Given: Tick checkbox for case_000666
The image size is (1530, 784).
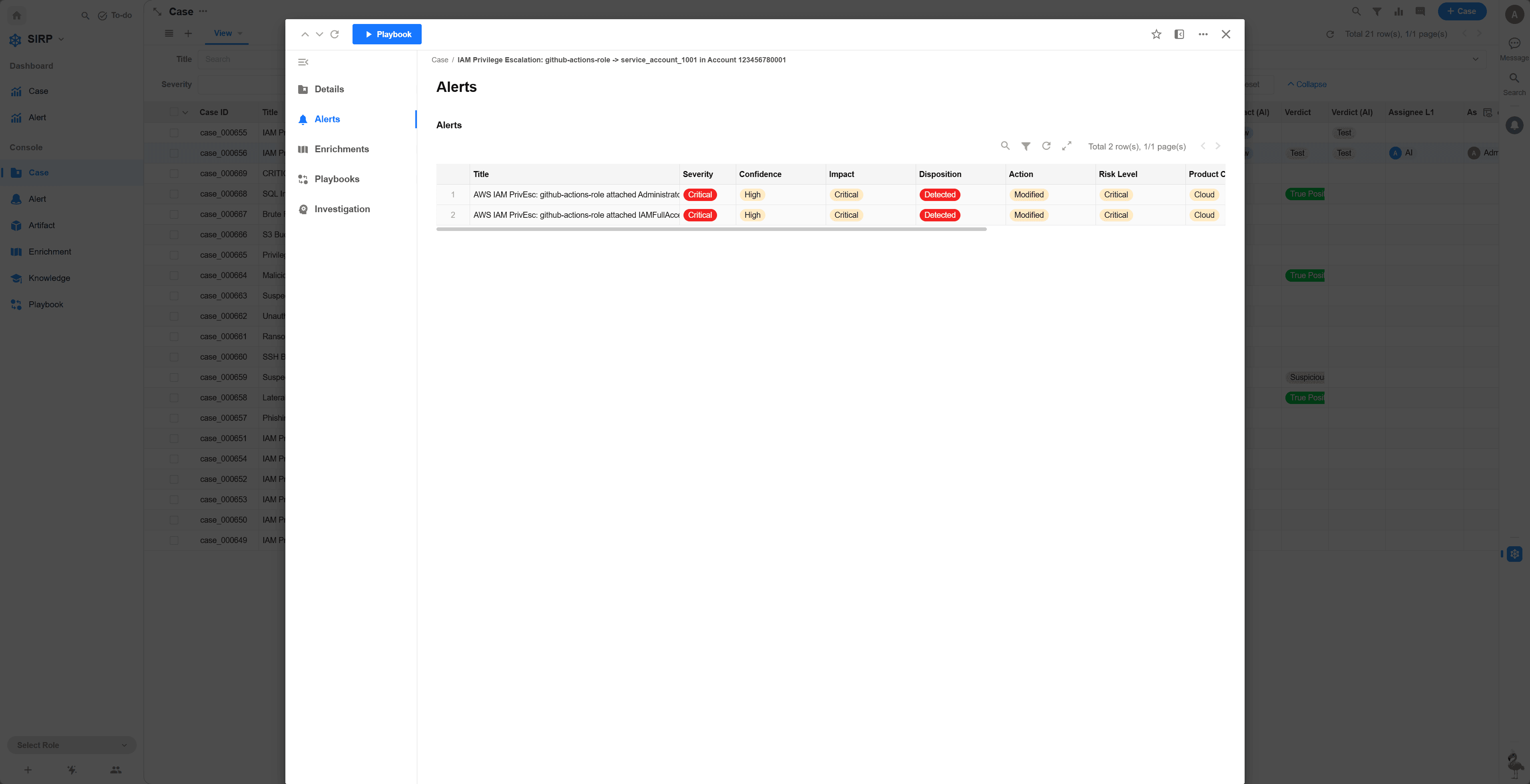Looking at the screenshot, I should click(174, 235).
